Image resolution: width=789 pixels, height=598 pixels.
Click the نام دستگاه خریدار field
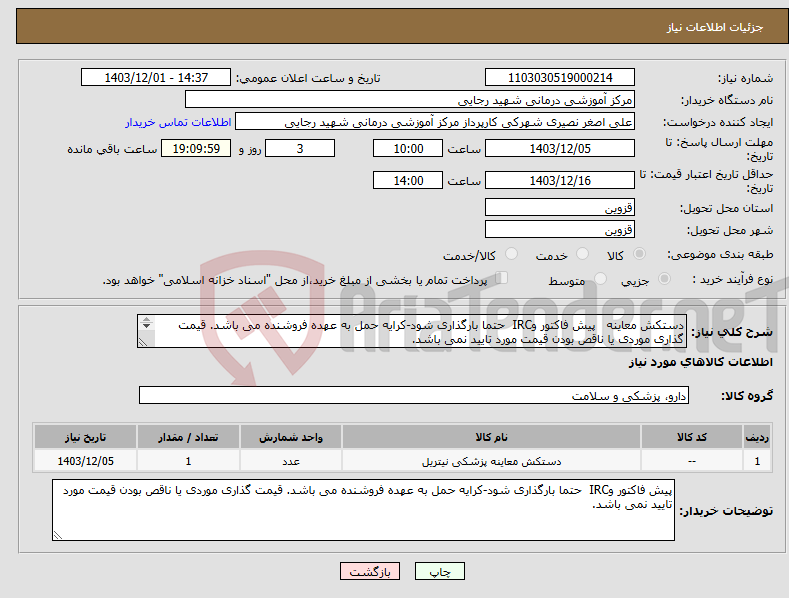coord(410,100)
